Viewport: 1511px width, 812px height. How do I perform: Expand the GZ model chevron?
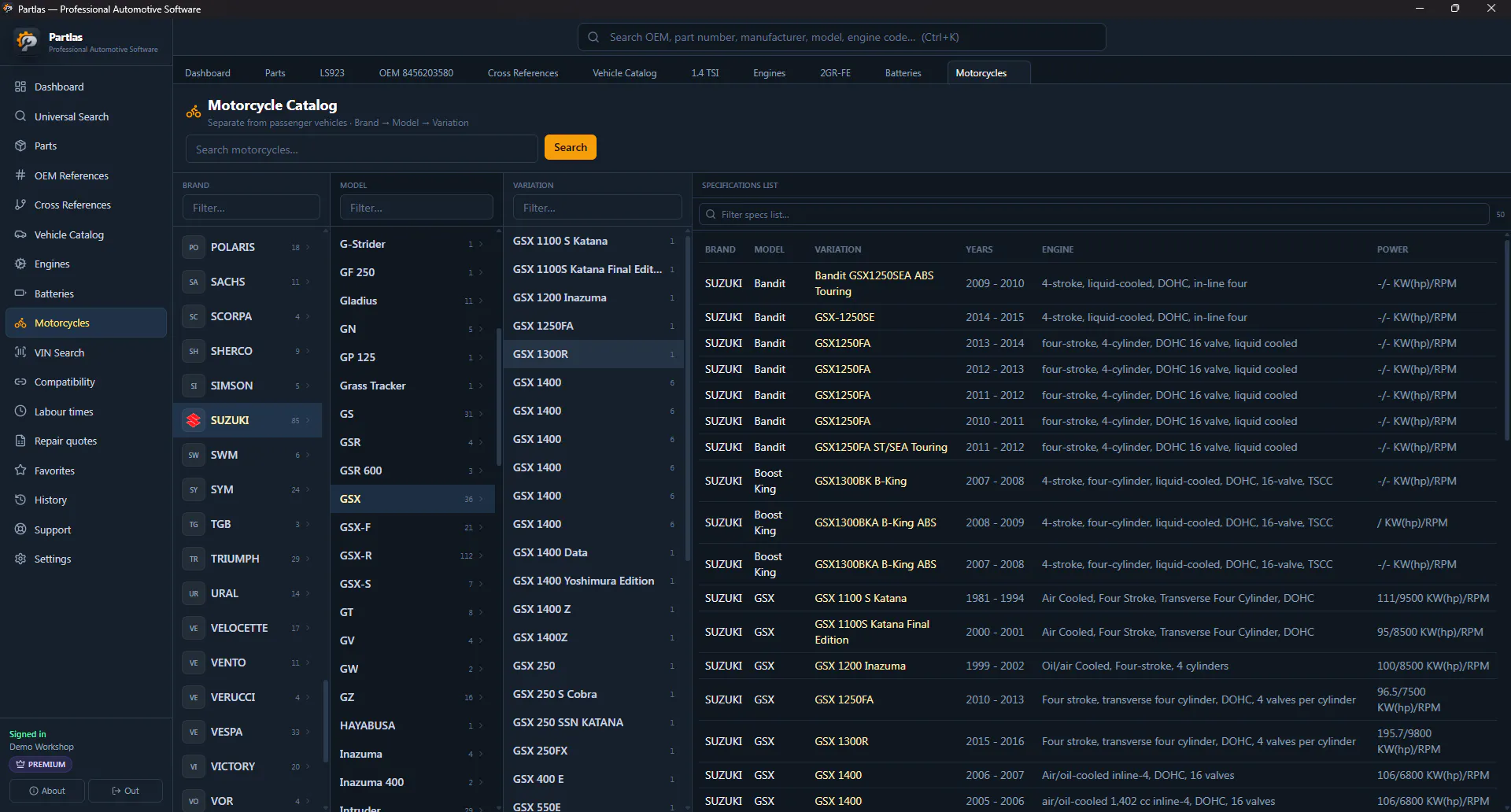(481, 697)
